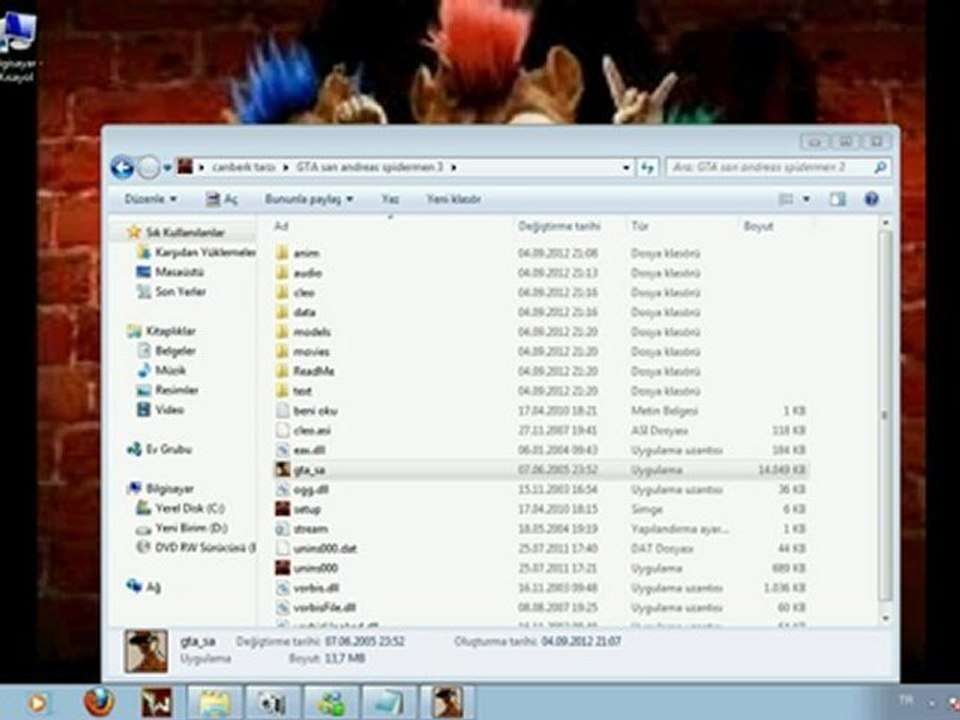Click the folder icon in the address bar

point(185,167)
